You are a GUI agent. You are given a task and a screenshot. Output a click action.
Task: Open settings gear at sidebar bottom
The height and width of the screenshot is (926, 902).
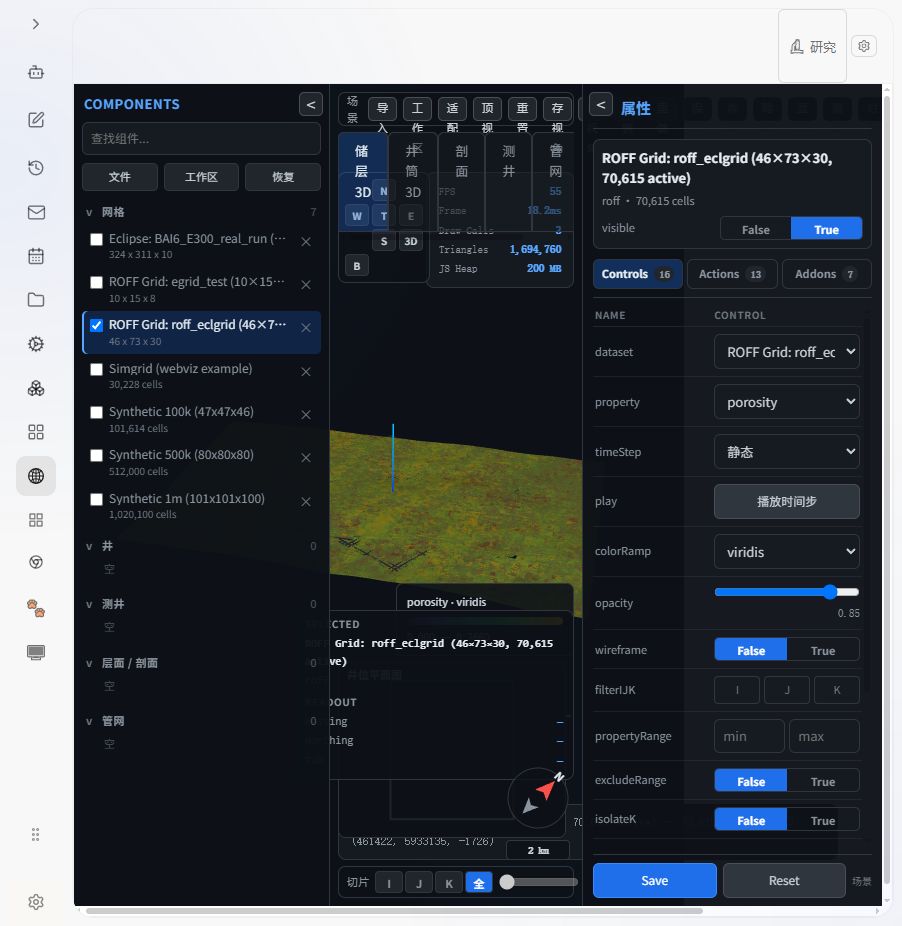coord(36,902)
